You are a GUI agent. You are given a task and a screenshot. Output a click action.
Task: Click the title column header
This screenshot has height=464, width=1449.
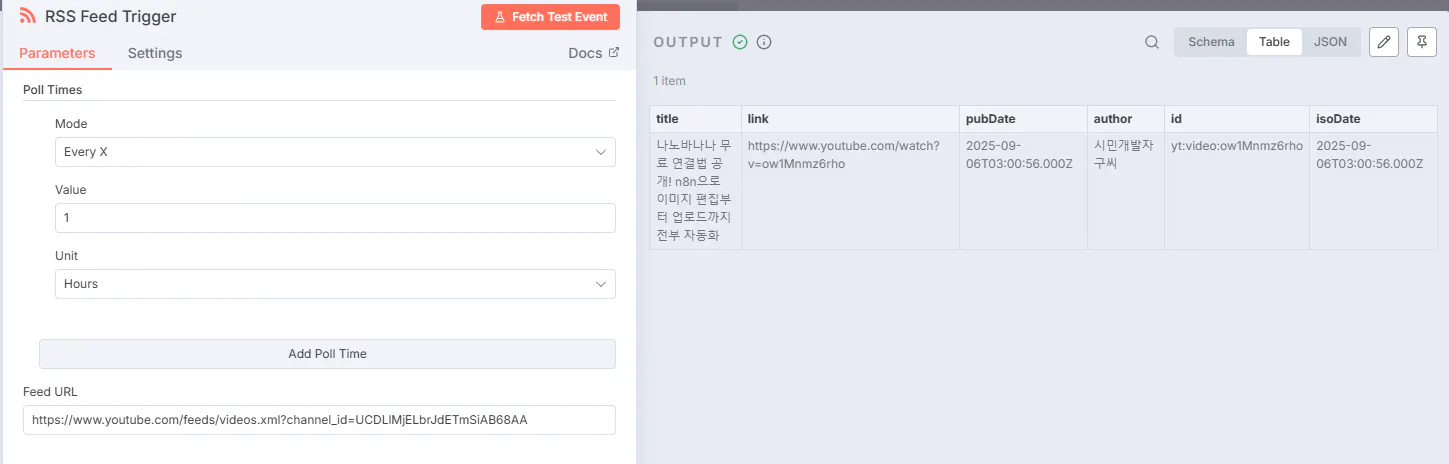(x=695, y=119)
